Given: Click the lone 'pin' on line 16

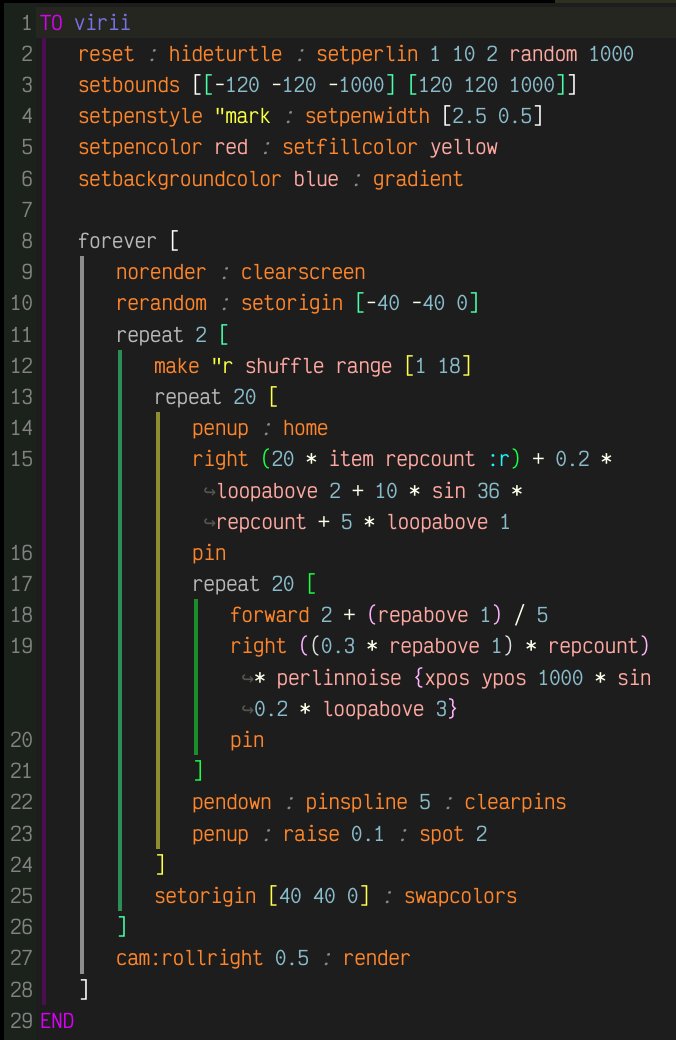Looking at the screenshot, I should tap(209, 553).
